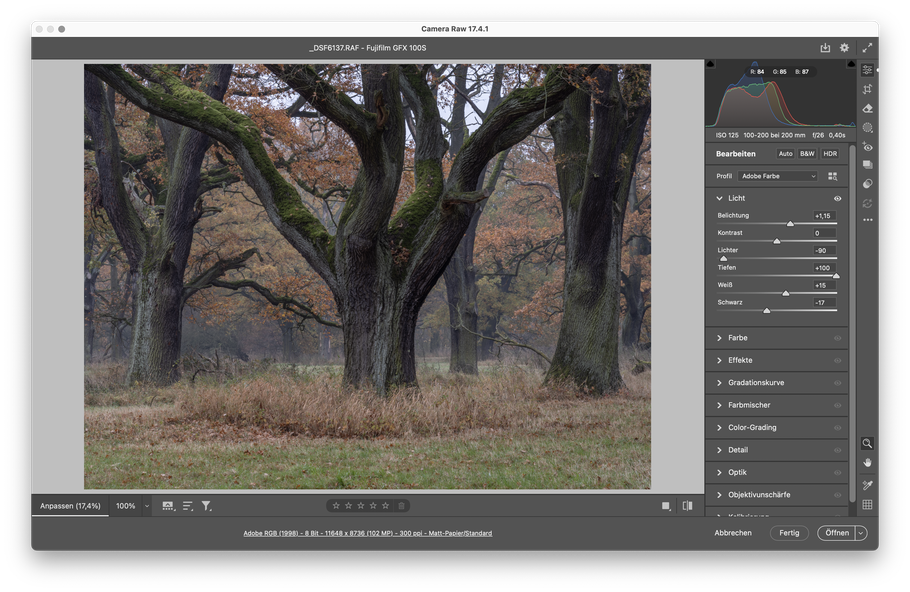The height and width of the screenshot is (592, 910).
Task: Toggle the grid overlay icon
Action: [x=867, y=504]
